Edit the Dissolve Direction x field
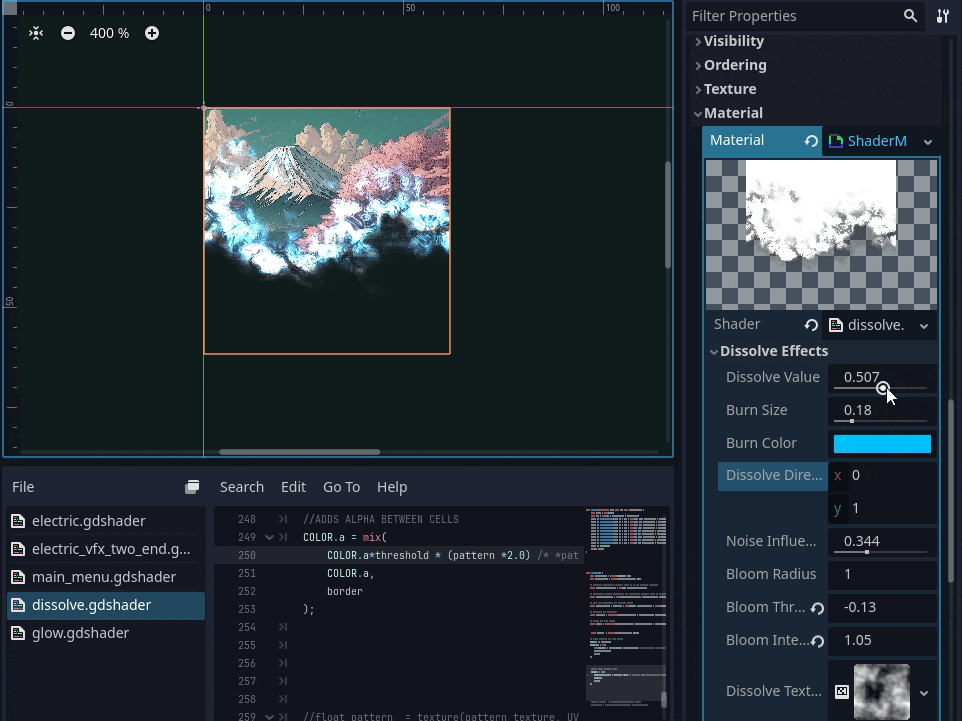962x721 pixels. coord(883,476)
